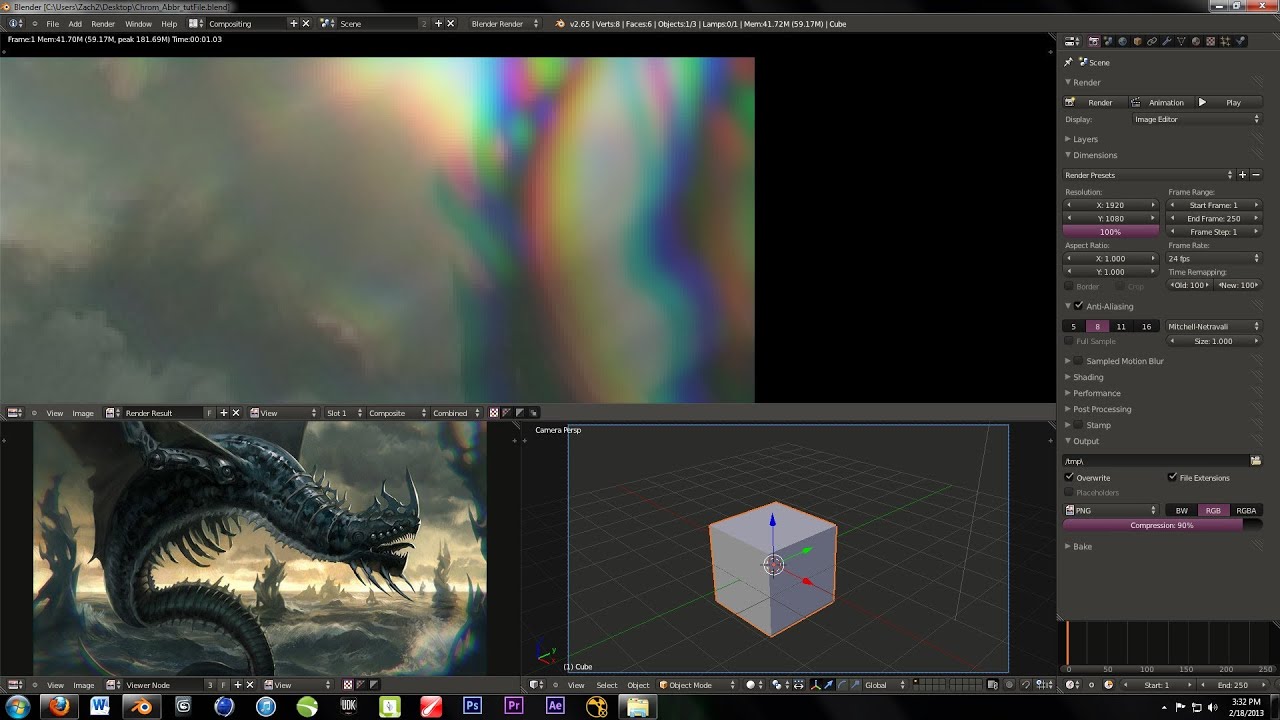Open Microsoft Word from the taskbar
The width and height of the screenshot is (1280, 720).
[100, 706]
